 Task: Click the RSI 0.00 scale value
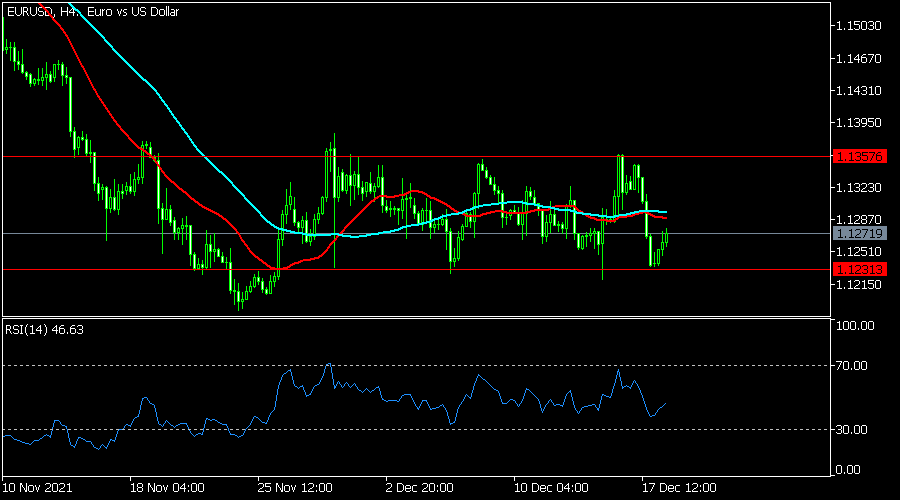click(848, 470)
